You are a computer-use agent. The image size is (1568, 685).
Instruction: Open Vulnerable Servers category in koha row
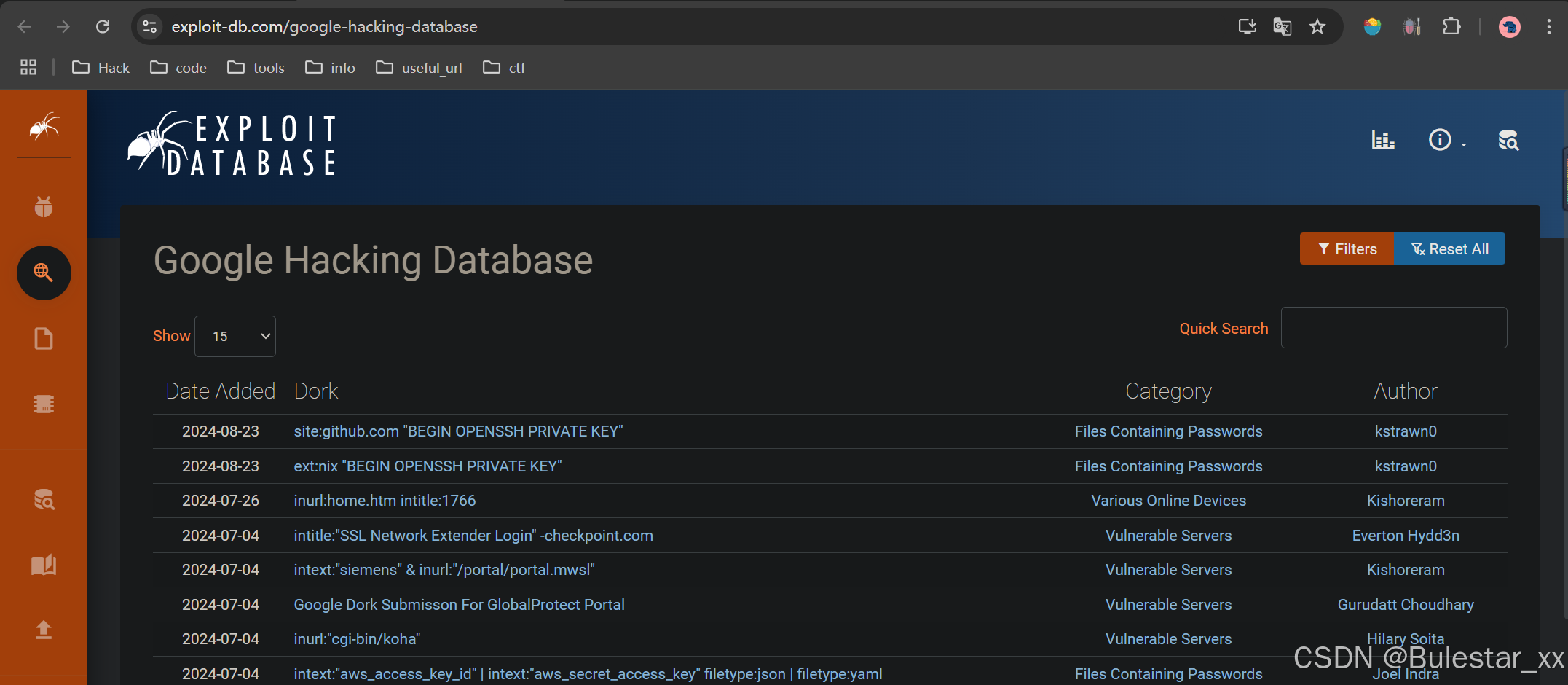click(x=1168, y=639)
